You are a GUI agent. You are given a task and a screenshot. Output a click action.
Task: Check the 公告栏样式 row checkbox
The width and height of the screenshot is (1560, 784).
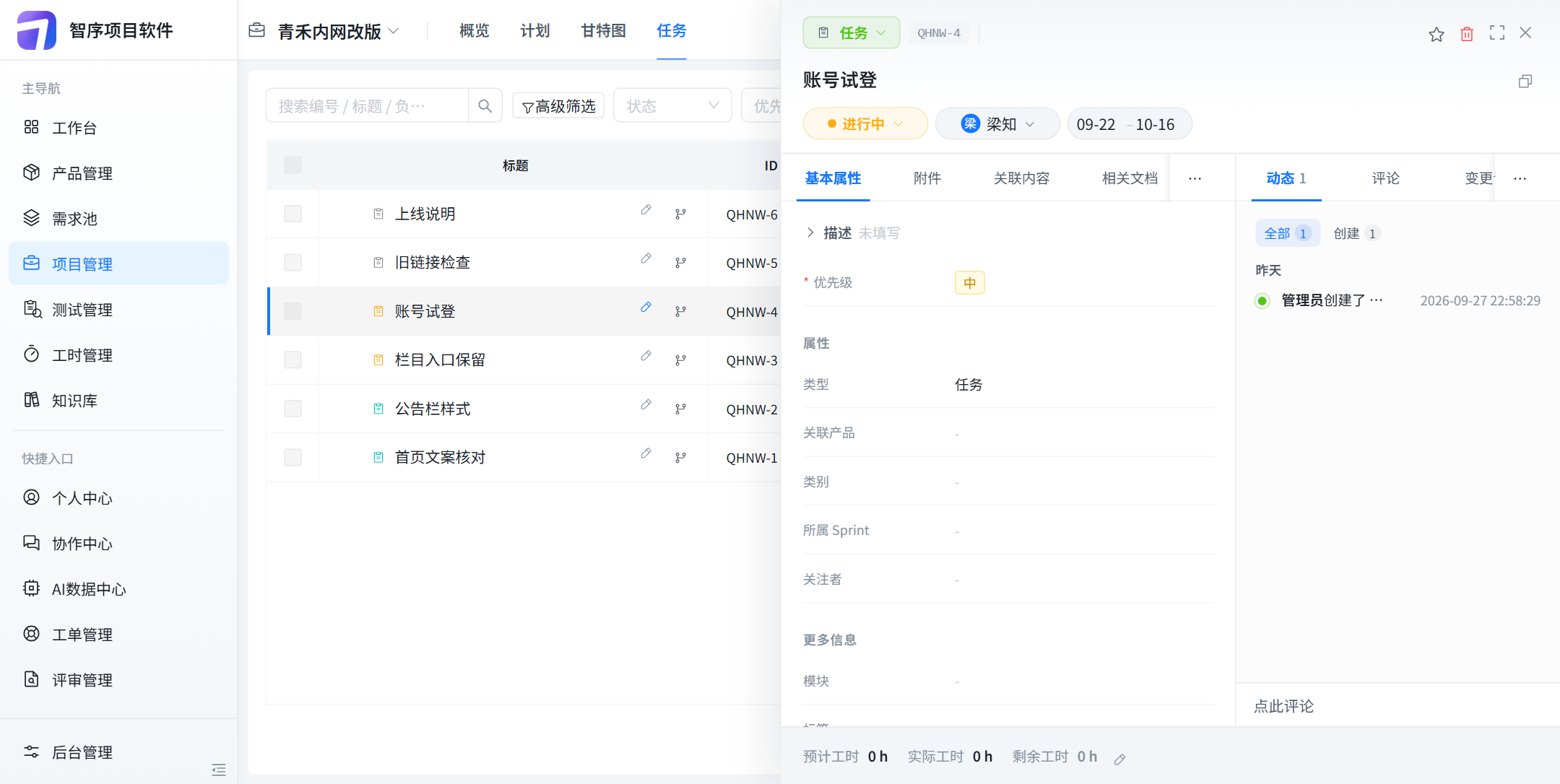292,409
